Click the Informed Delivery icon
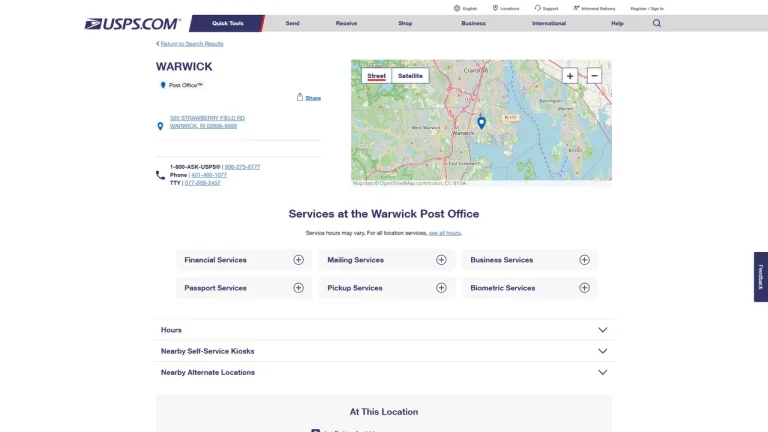Viewport: 768px width, 432px height. [x=576, y=8]
